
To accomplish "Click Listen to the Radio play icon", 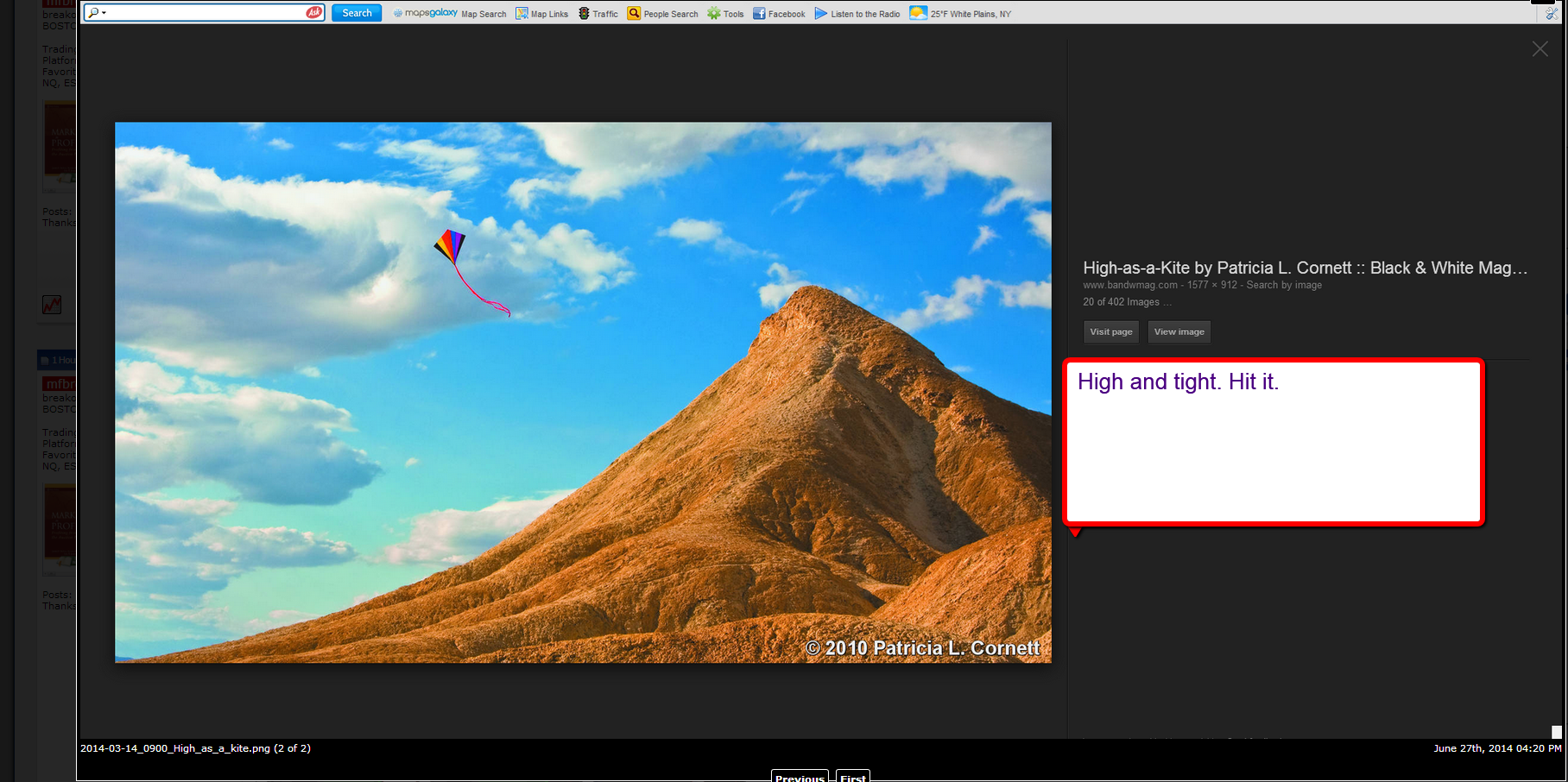I will [821, 14].
